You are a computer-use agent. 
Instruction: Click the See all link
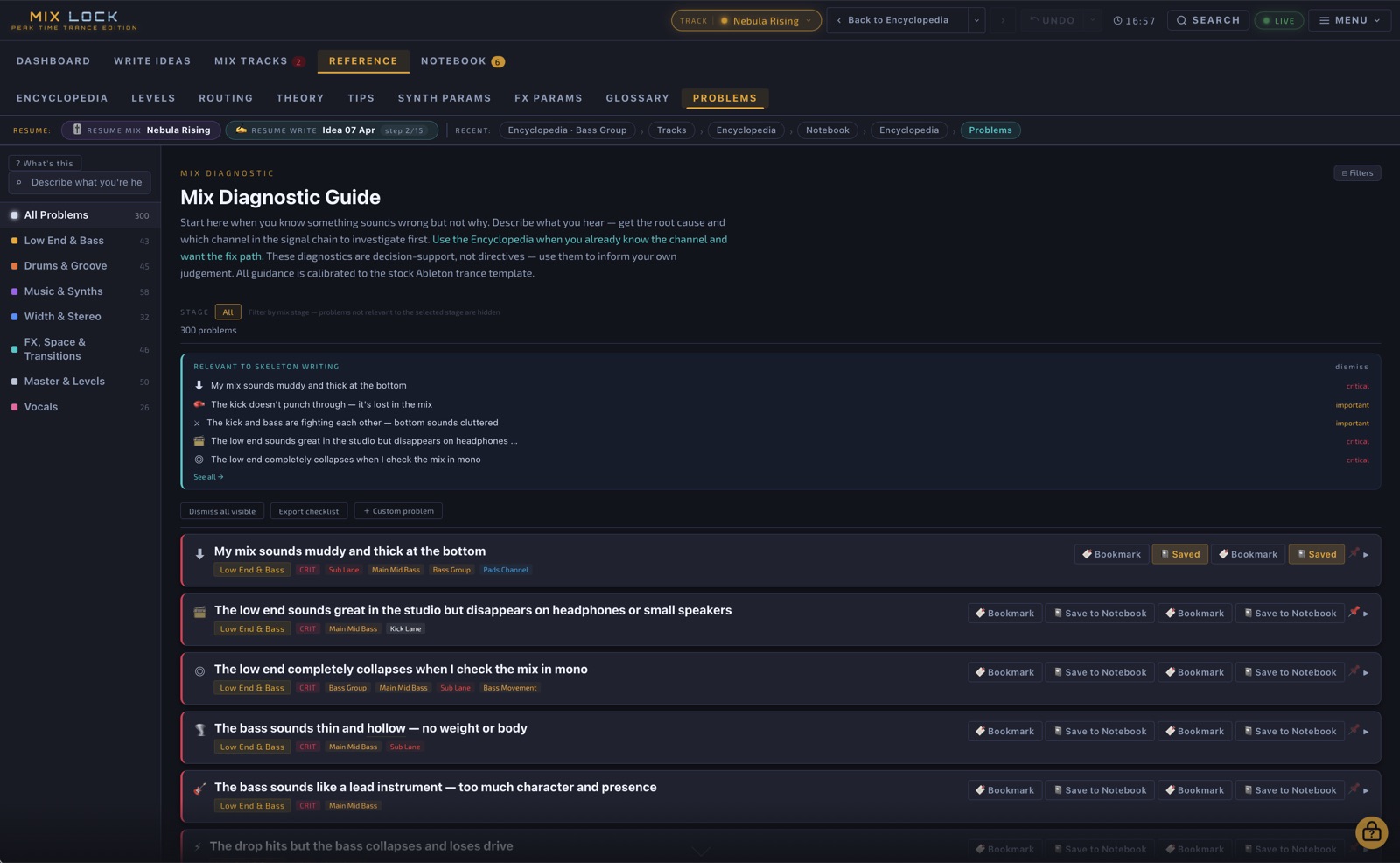pyautogui.click(x=208, y=477)
